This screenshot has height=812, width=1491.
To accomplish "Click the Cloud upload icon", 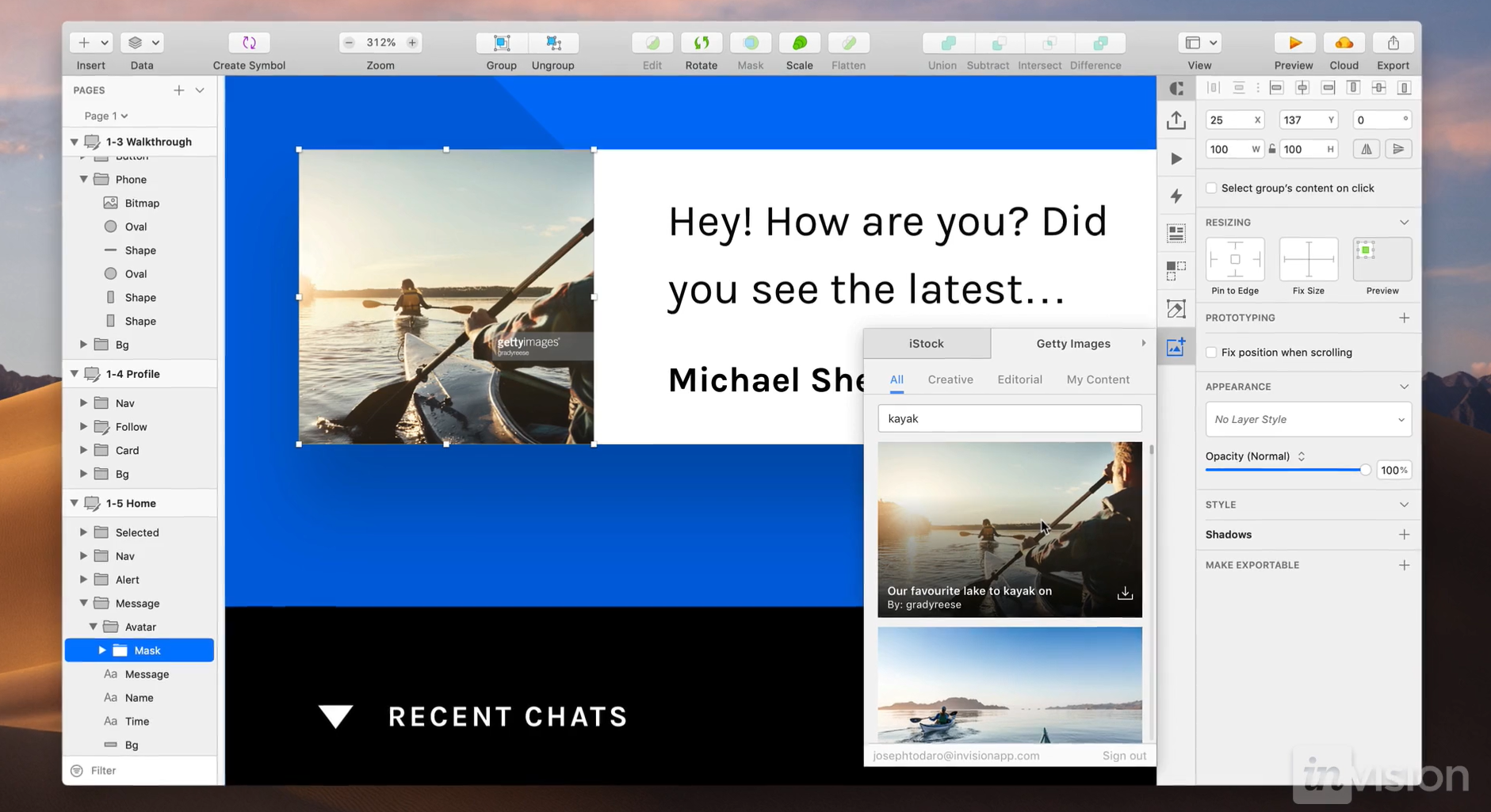I will point(1344,43).
